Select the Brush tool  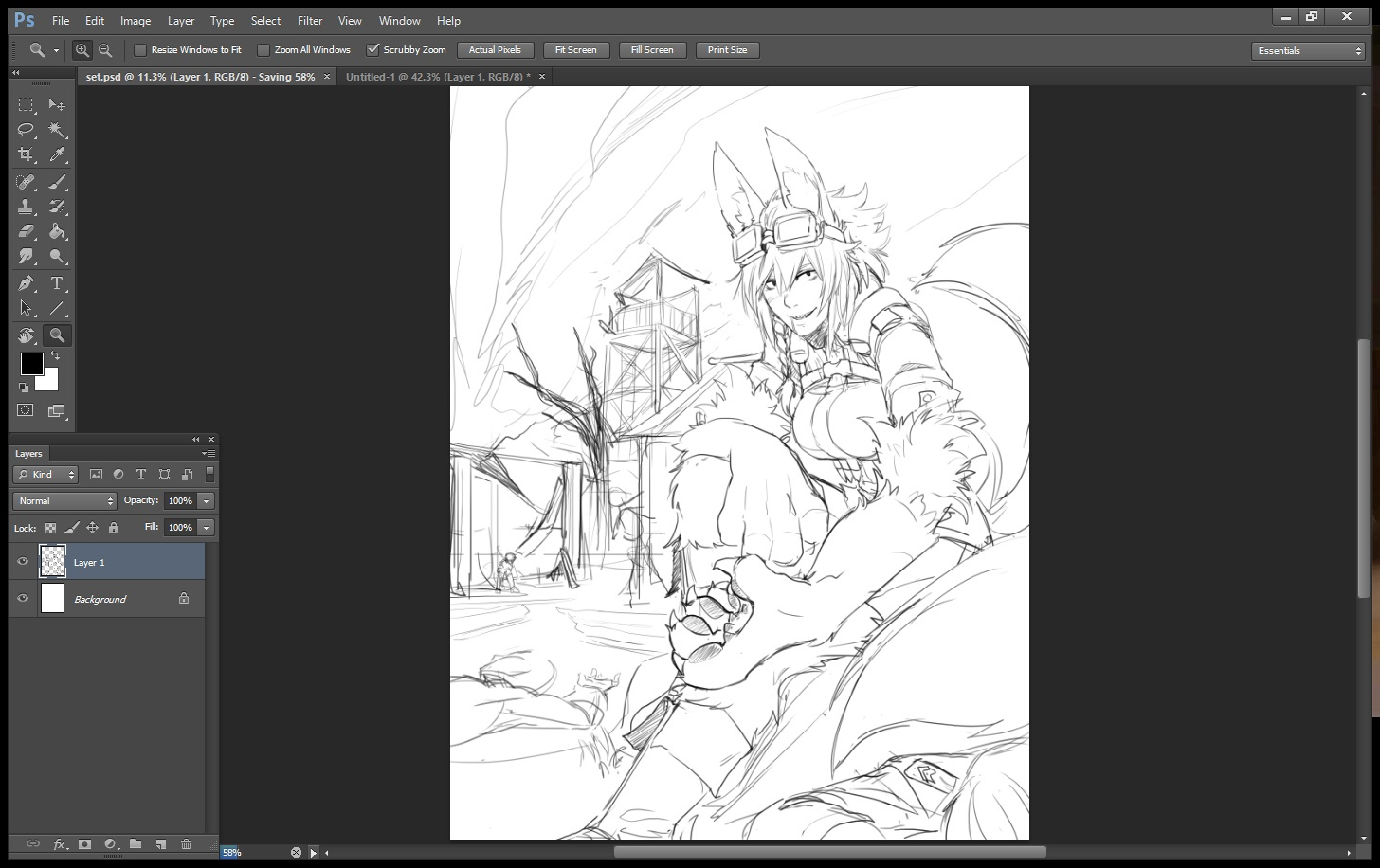(57, 182)
